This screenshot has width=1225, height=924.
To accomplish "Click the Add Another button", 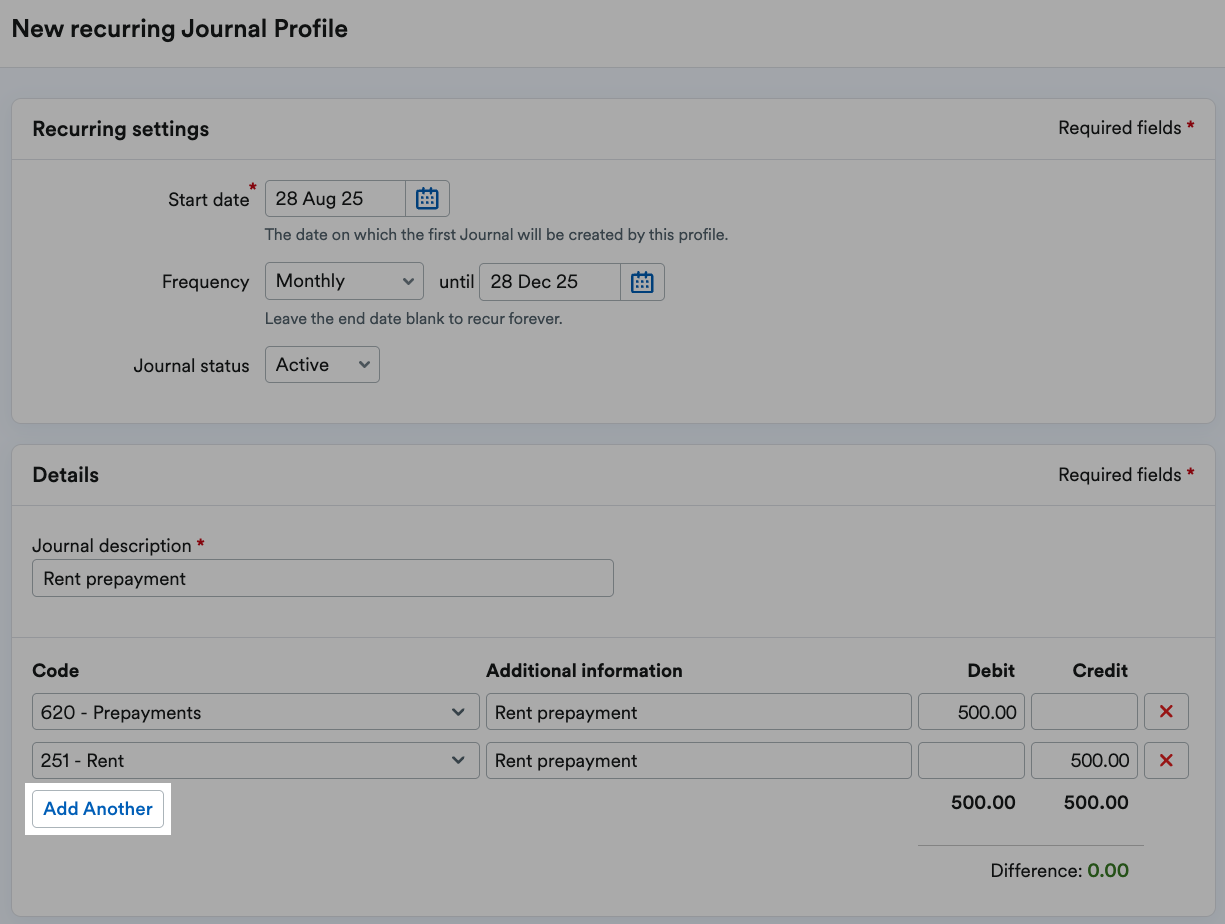I will point(98,808).
